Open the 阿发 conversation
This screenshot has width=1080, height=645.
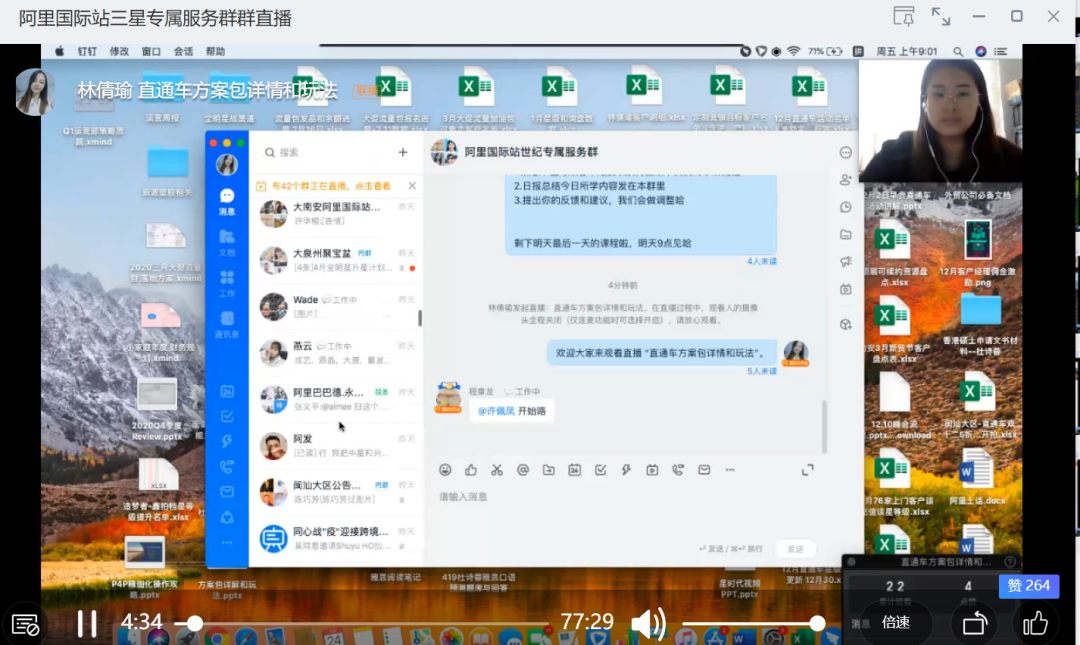[x=336, y=446]
